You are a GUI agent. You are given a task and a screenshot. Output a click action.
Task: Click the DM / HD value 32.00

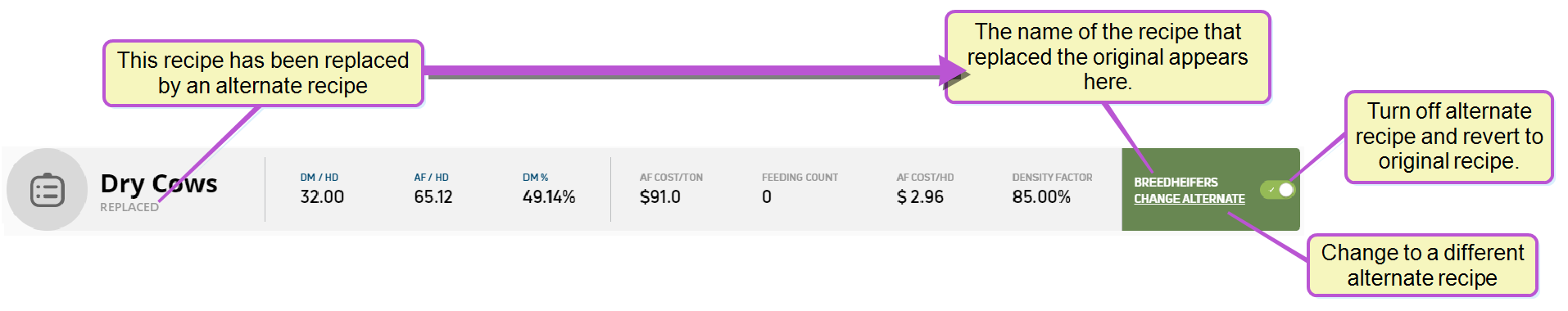[322, 197]
